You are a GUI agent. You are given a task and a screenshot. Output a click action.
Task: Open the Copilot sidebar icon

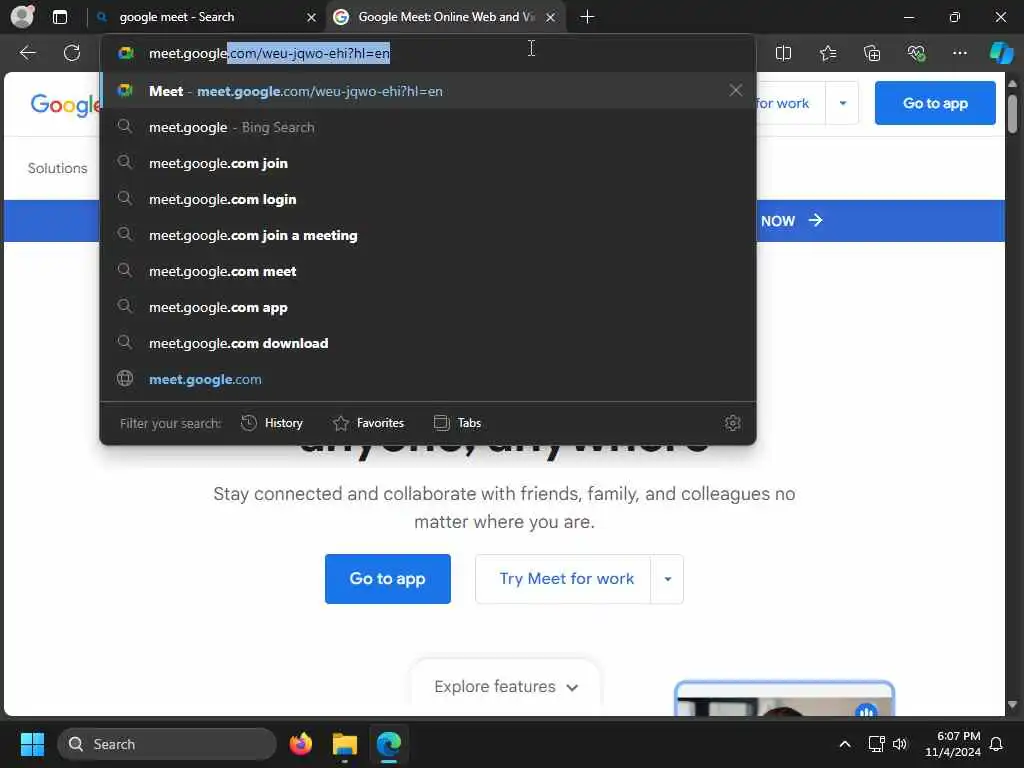pyautogui.click(x=1001, y=53)
